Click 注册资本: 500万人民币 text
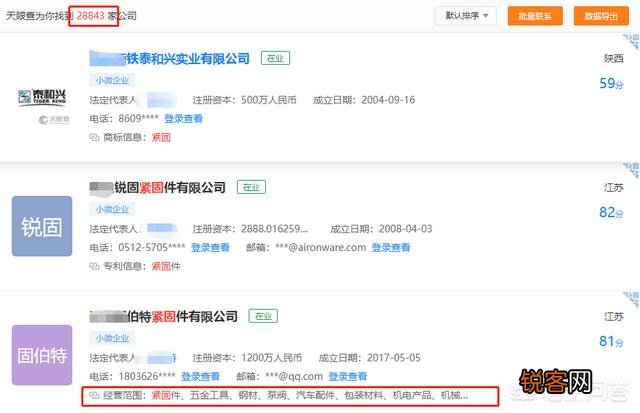The height and width of the screenshot is (413, 640). coord(244,100)
